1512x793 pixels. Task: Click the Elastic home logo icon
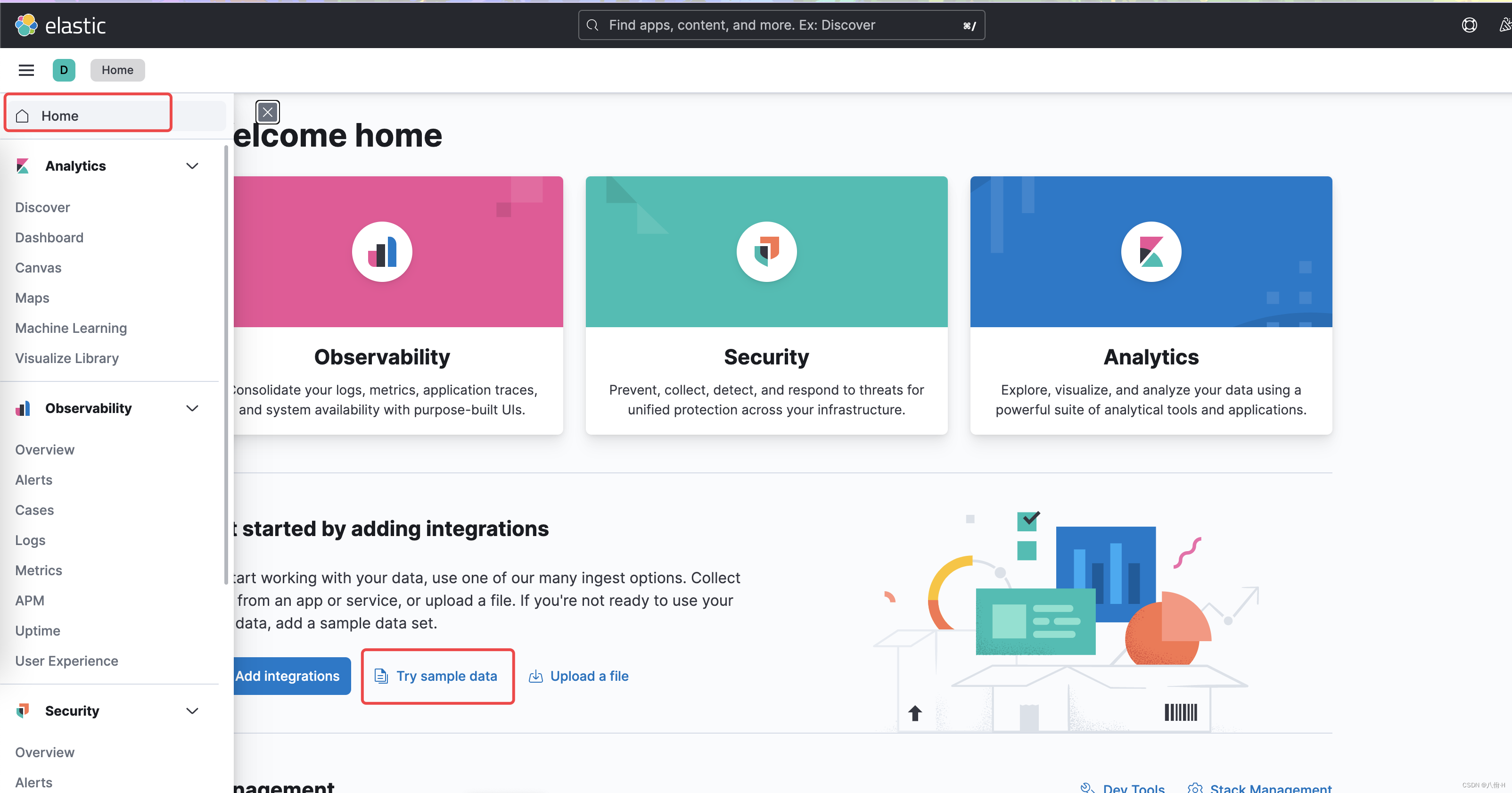click(26, 25)
